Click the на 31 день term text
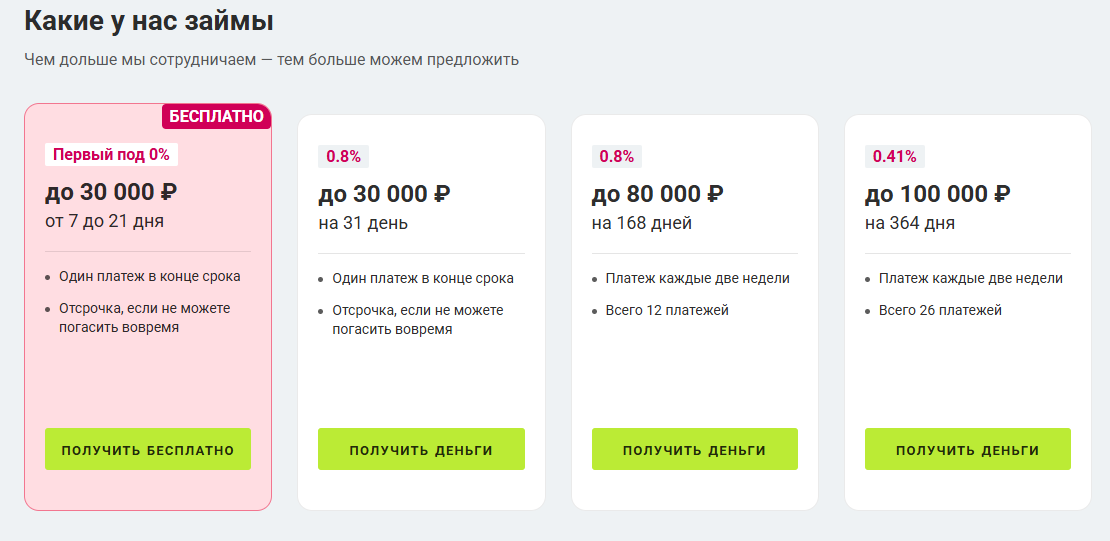Viewport: 1110px width, 541px height. coord(363,223)
